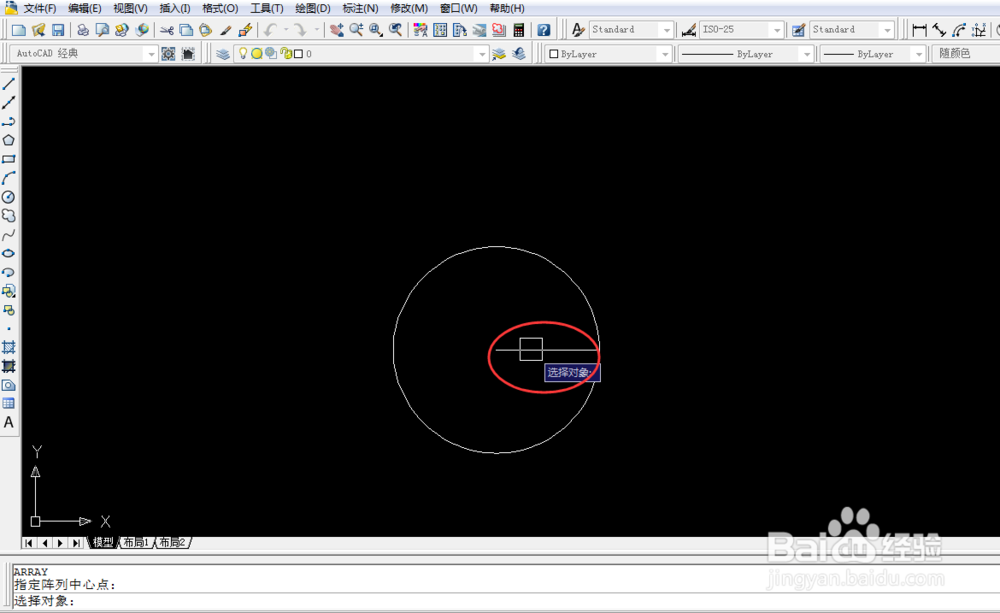This screenshot has height=613, width=1000.
Task: Select the Rectangle tool
Action: click(8, 159)
